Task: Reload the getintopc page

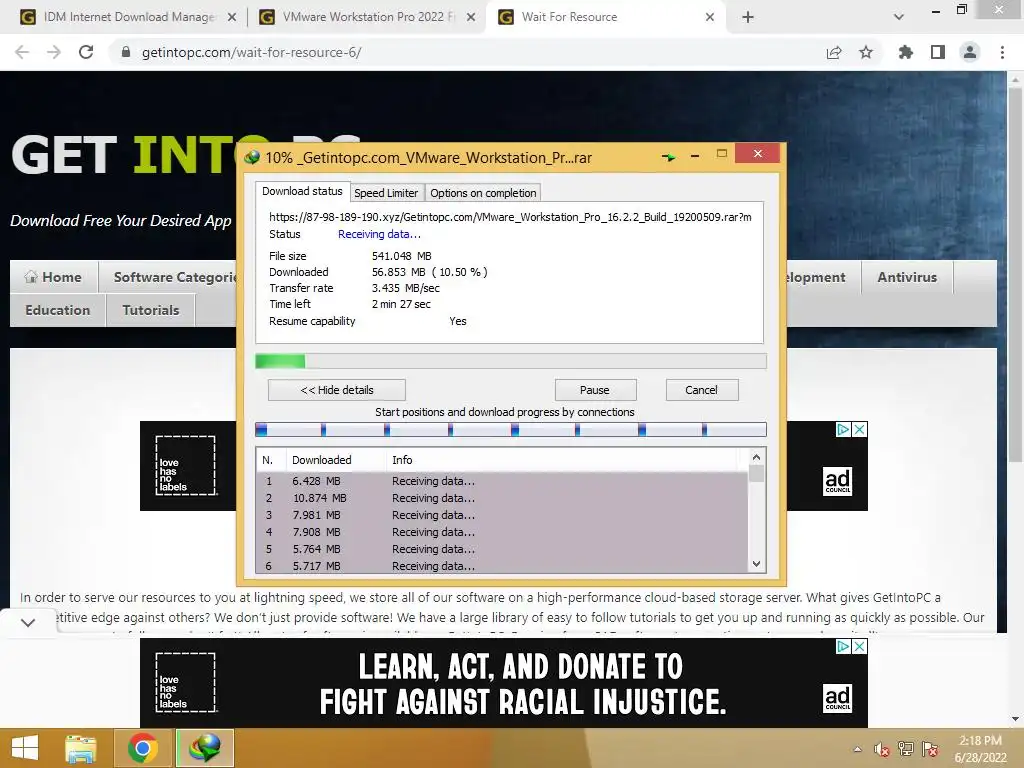Action: [x=86, y=52]
